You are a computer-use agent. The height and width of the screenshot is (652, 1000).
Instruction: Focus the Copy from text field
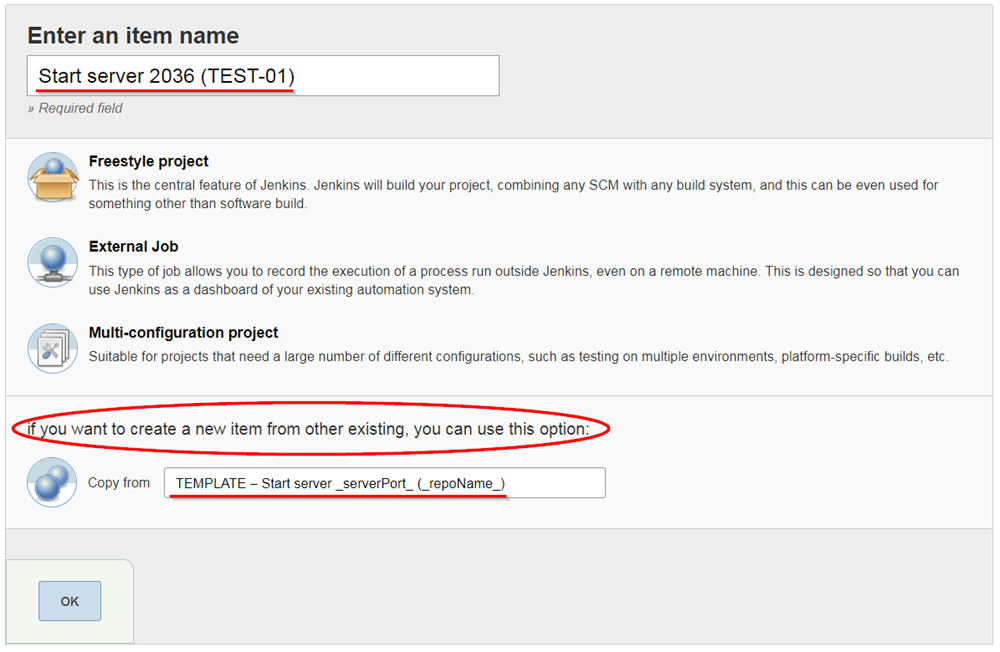point(385,482)
